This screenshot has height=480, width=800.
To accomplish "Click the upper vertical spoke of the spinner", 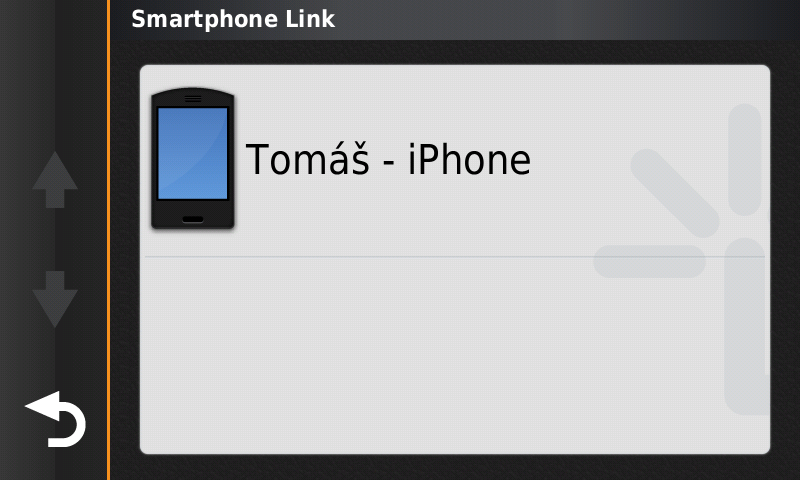I will 745,160.
